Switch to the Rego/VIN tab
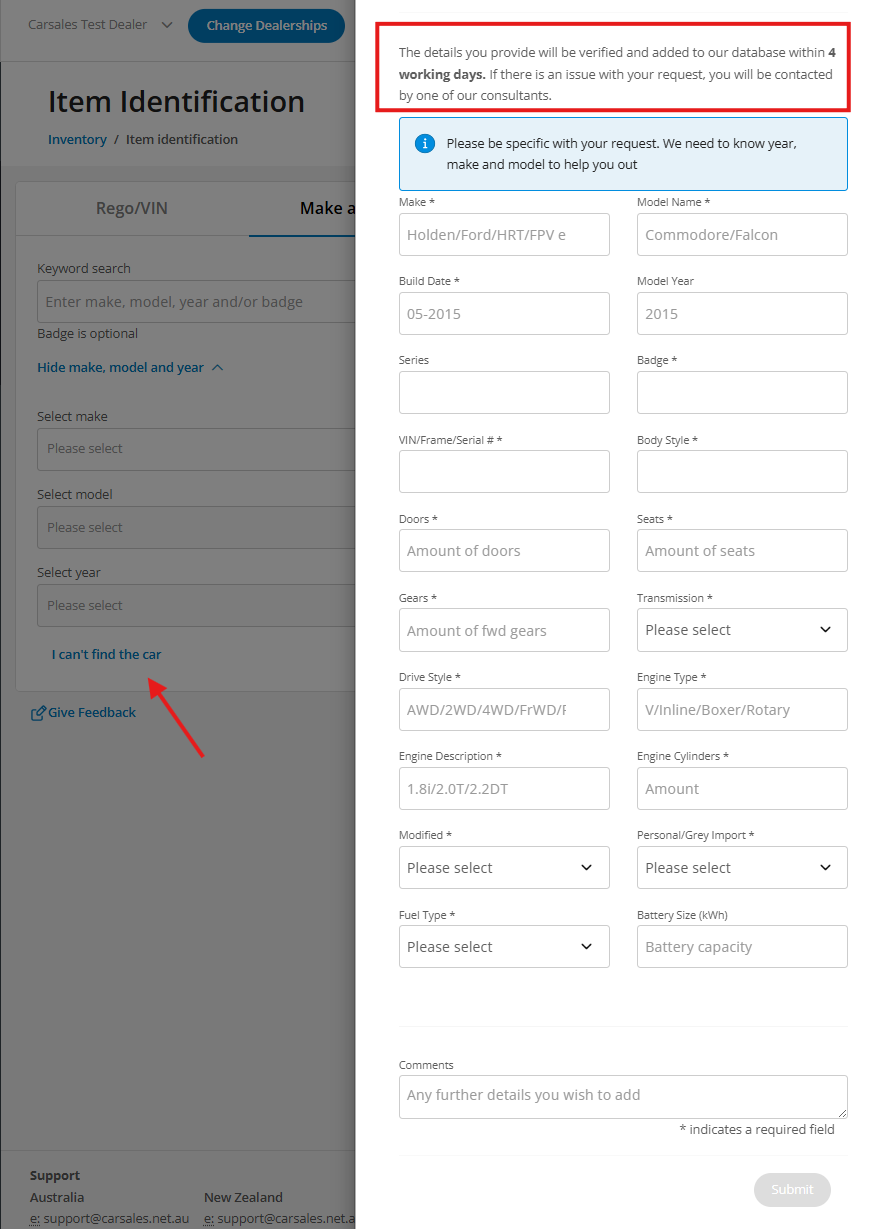The height and width of the screenshot is (1229, 884). click(132, 208)
